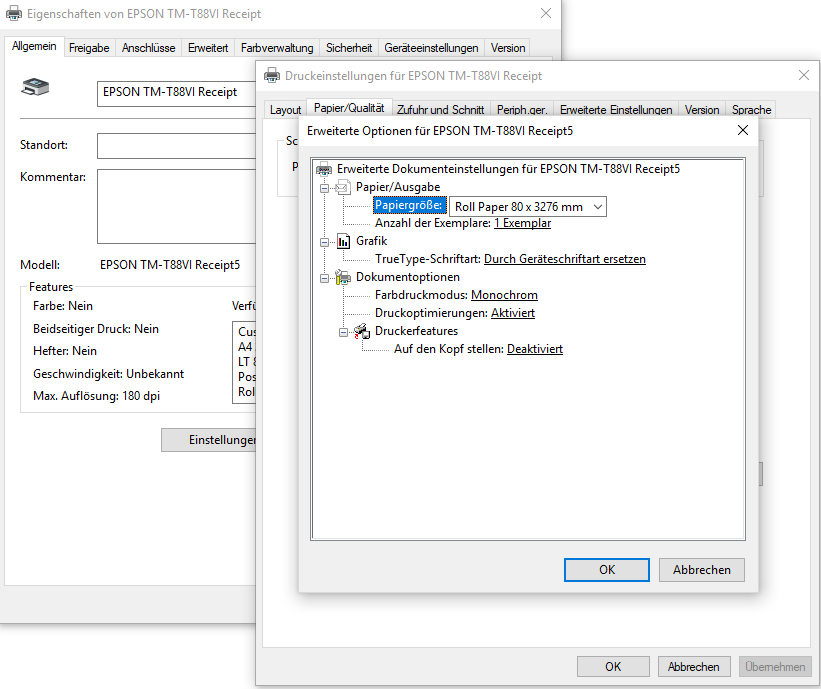Select the Grafik tree label
The width and height of the screenshot is (821, 689).
click(x=372, y=241)
